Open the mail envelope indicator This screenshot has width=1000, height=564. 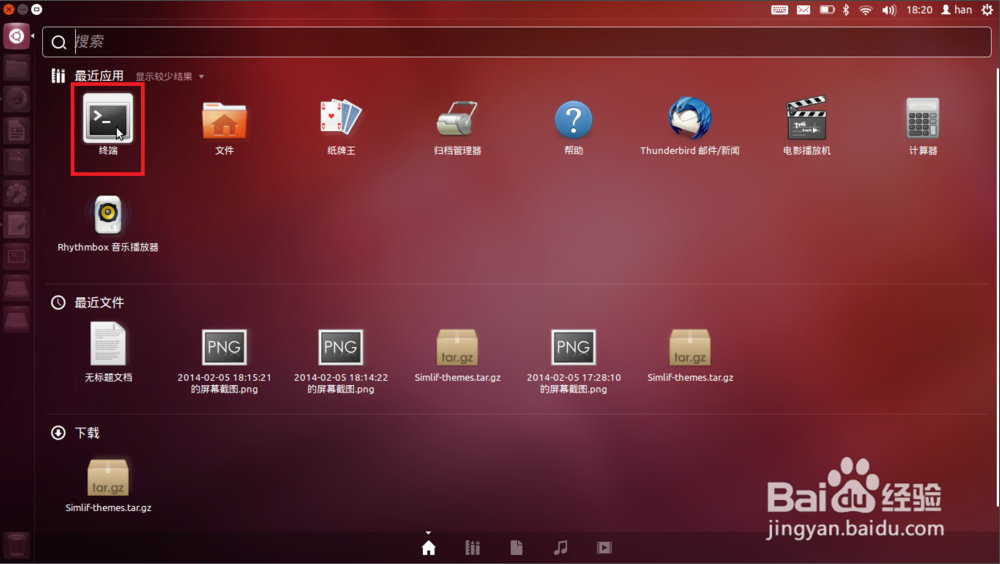tap(804, 10)
